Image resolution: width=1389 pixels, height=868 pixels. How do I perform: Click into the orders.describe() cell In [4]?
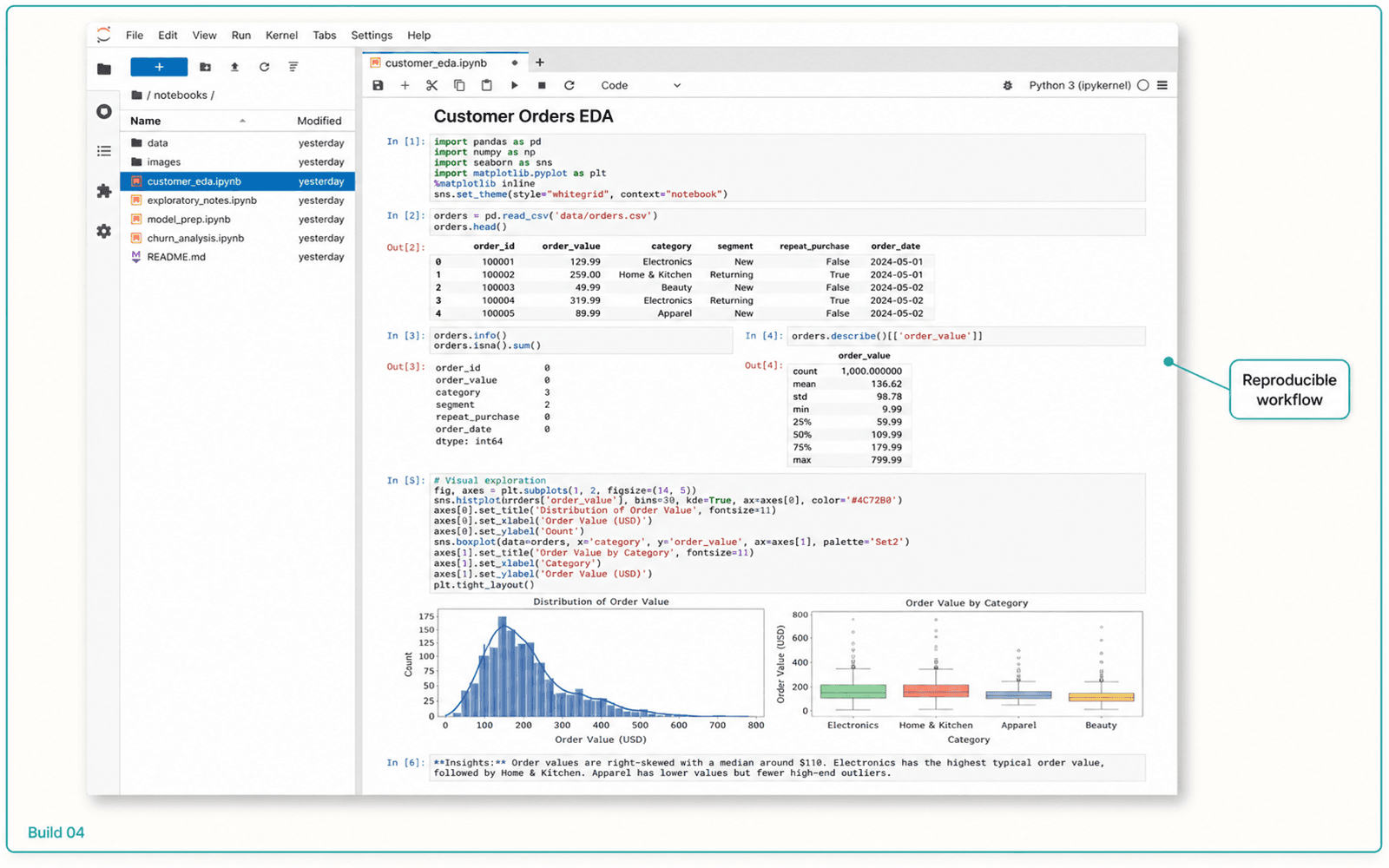[966, 336]
